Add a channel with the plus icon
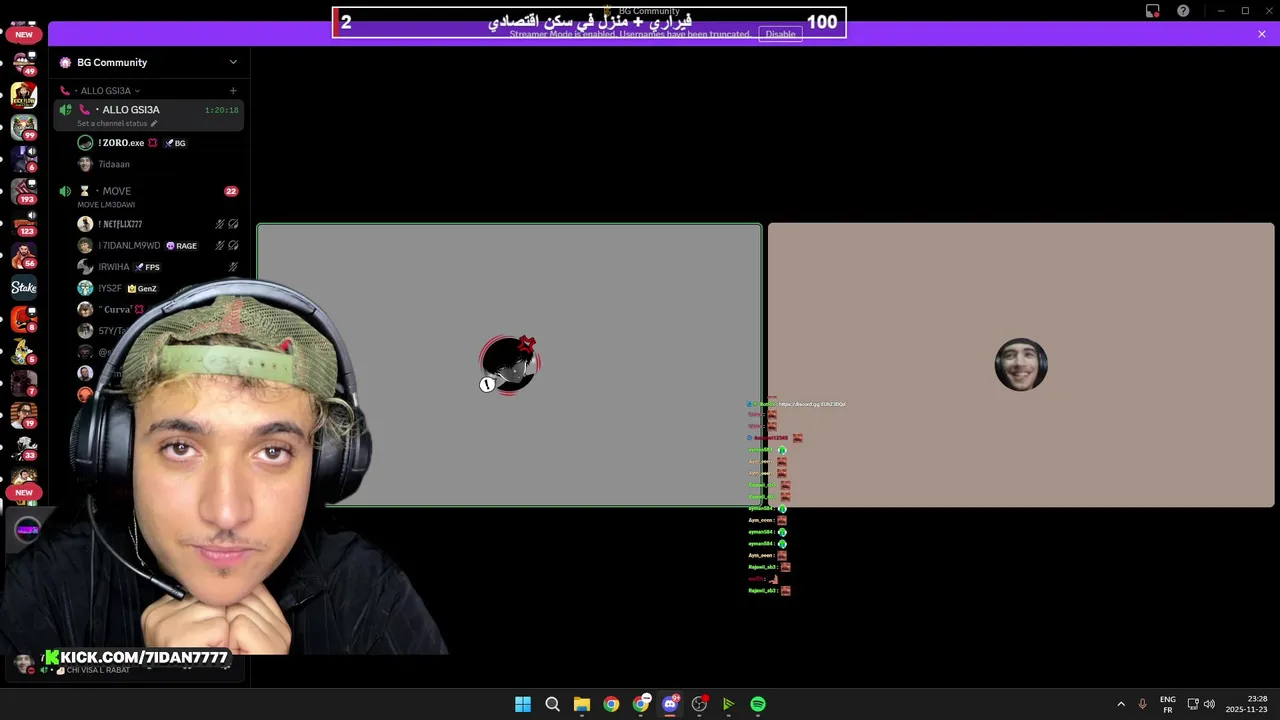 pyautogui.click(x=233, y=91)
